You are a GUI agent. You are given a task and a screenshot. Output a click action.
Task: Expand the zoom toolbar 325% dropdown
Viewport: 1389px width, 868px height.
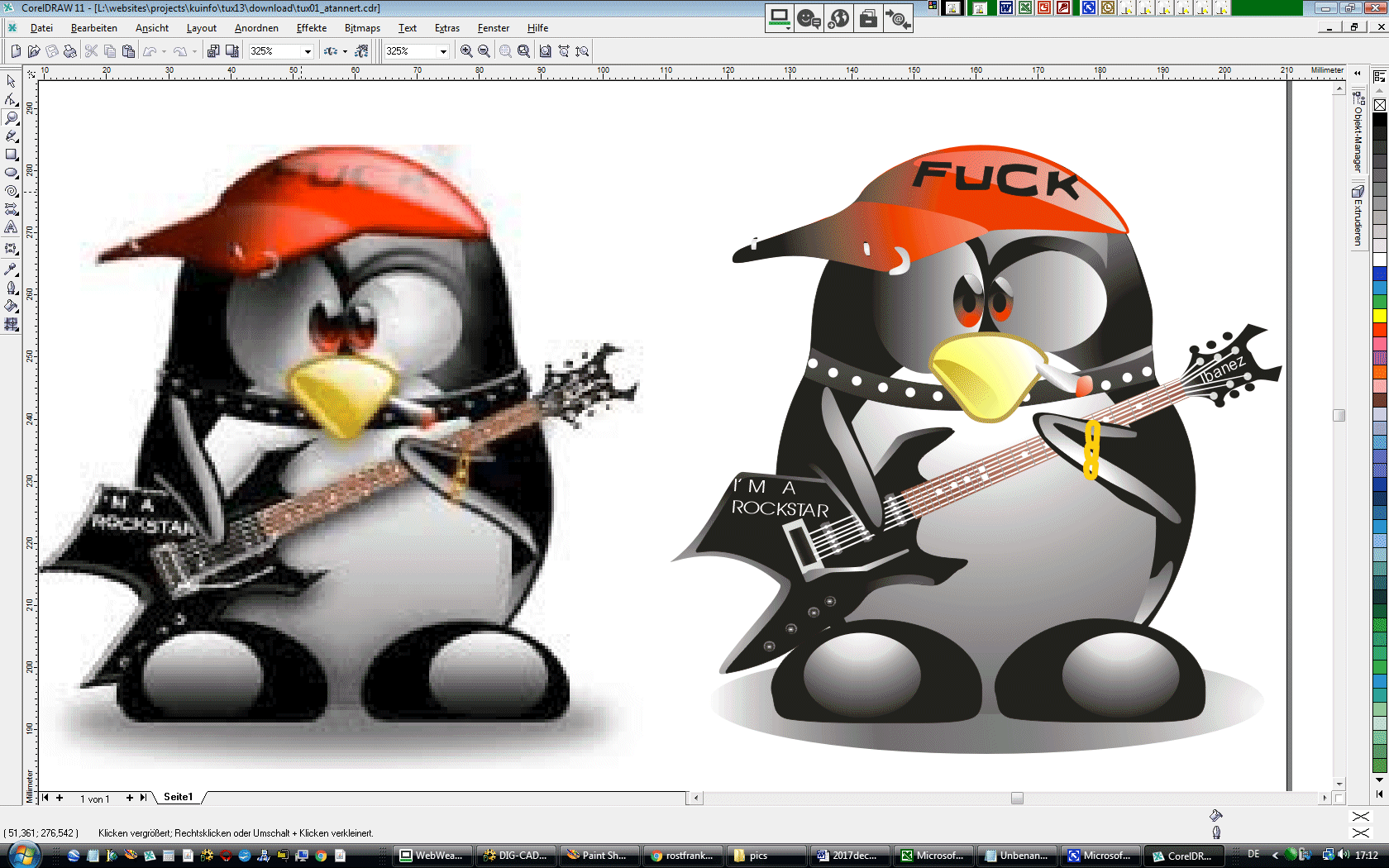click(x=443, y=51)
